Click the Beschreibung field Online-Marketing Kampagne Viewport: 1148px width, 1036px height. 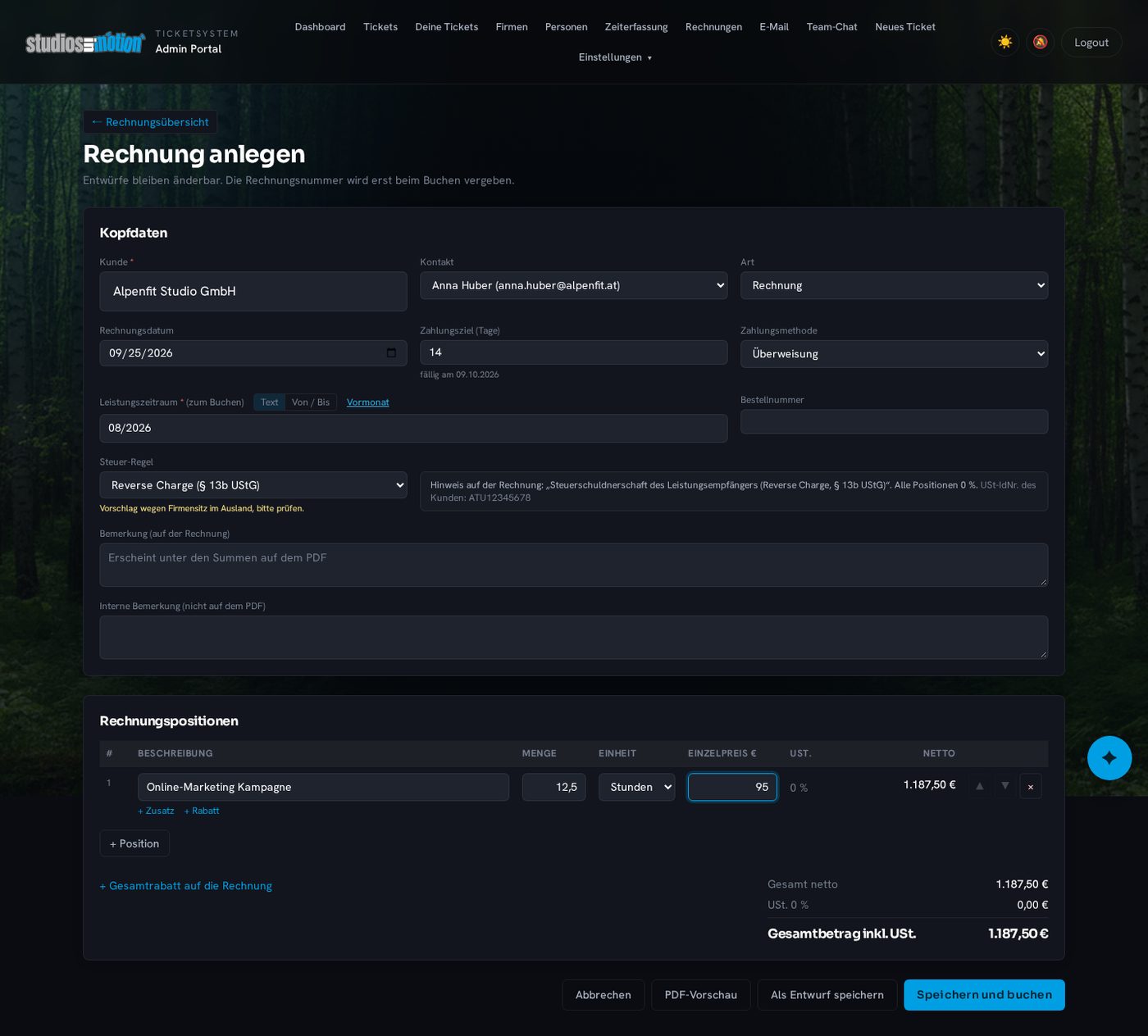point(323,787)
